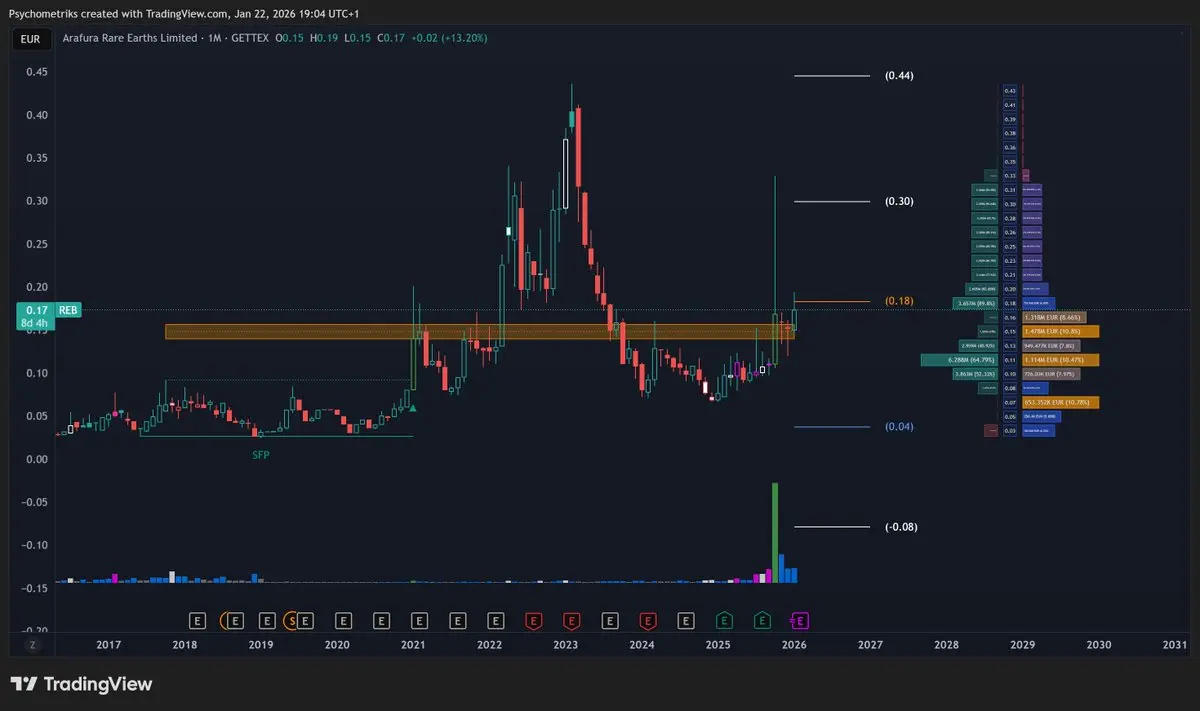Viewport: 1200px width, 711px height.
Task: Open the earnings marker above the 2019 label
Action: pyautogui.click(x=267, y=621)
